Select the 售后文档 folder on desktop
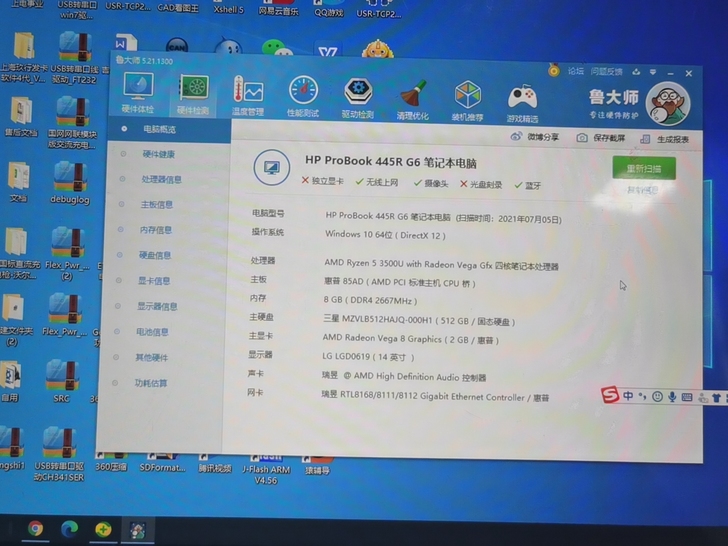The width and height of the screenshot is (728, 546). pyautogui.click(x=20, y=117)
